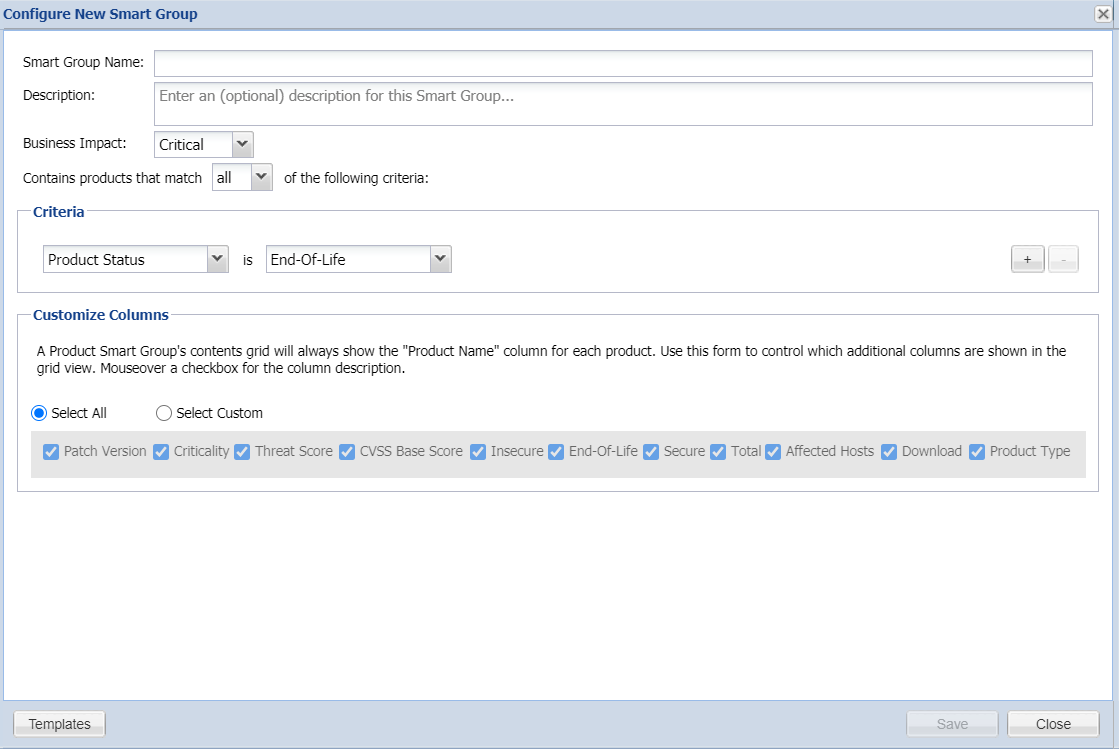1119x749 pixels.
Task: Toggle the CVSS Base Score checkbox
Action: coord(347,452)
